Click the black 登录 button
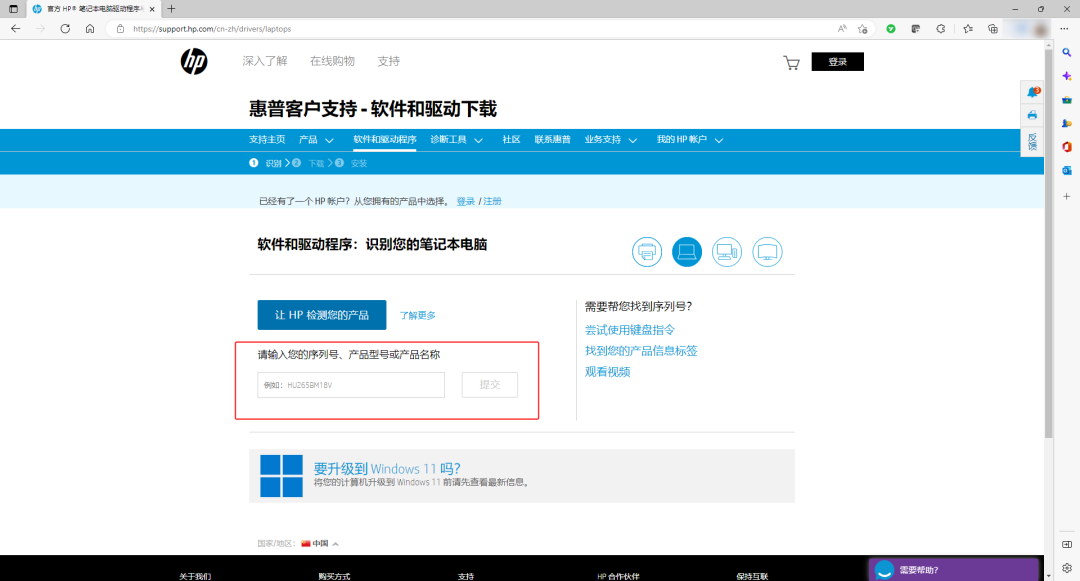 click(x=837, y=61)
